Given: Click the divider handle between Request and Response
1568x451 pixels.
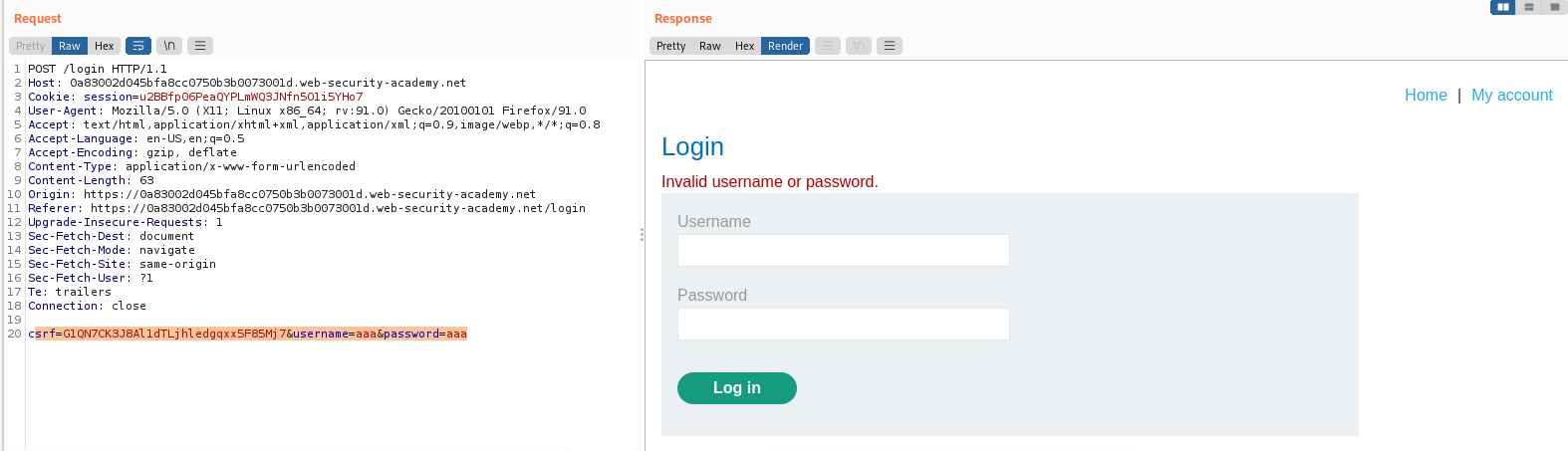Looking at the screenshot, I should click(x=642, y=234).
